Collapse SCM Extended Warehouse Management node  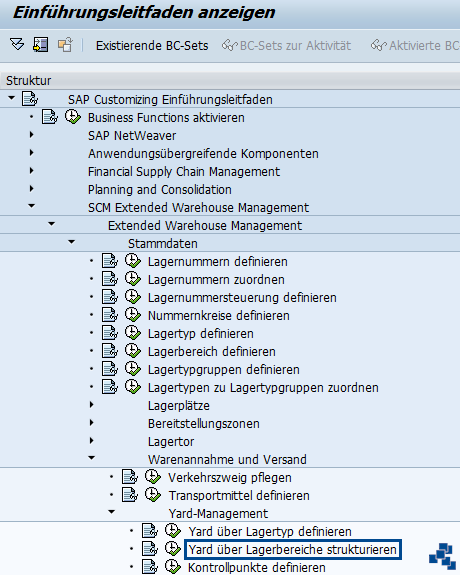tap(32, 206)
